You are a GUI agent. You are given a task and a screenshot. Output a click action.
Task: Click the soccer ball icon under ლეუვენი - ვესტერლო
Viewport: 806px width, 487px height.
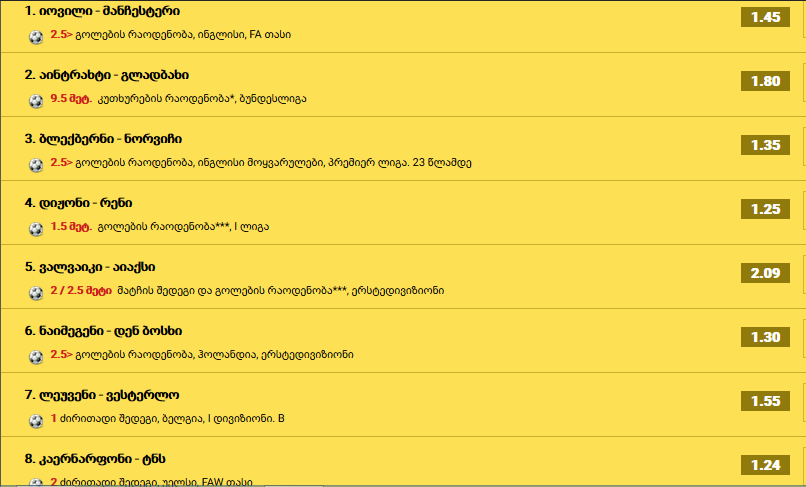36,421
